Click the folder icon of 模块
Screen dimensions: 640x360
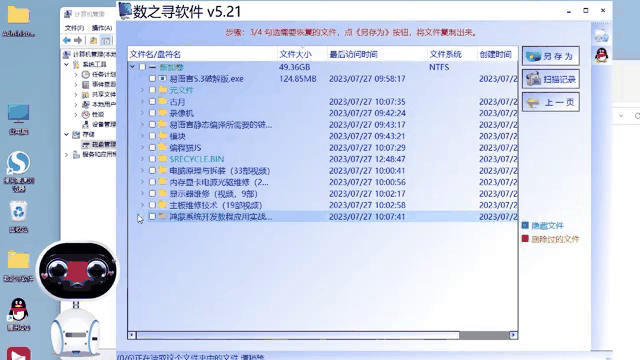tap(162, 136)
